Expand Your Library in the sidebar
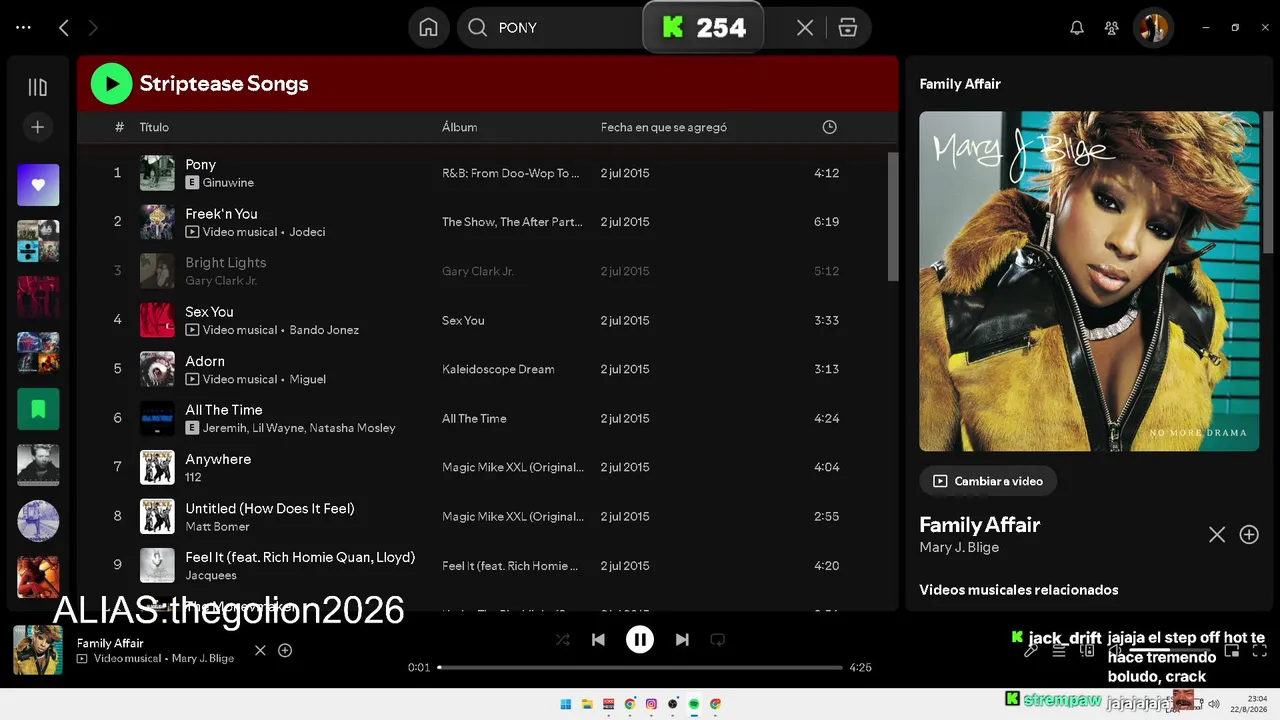This screenshot has height=720, width=1280. point(38,87)
